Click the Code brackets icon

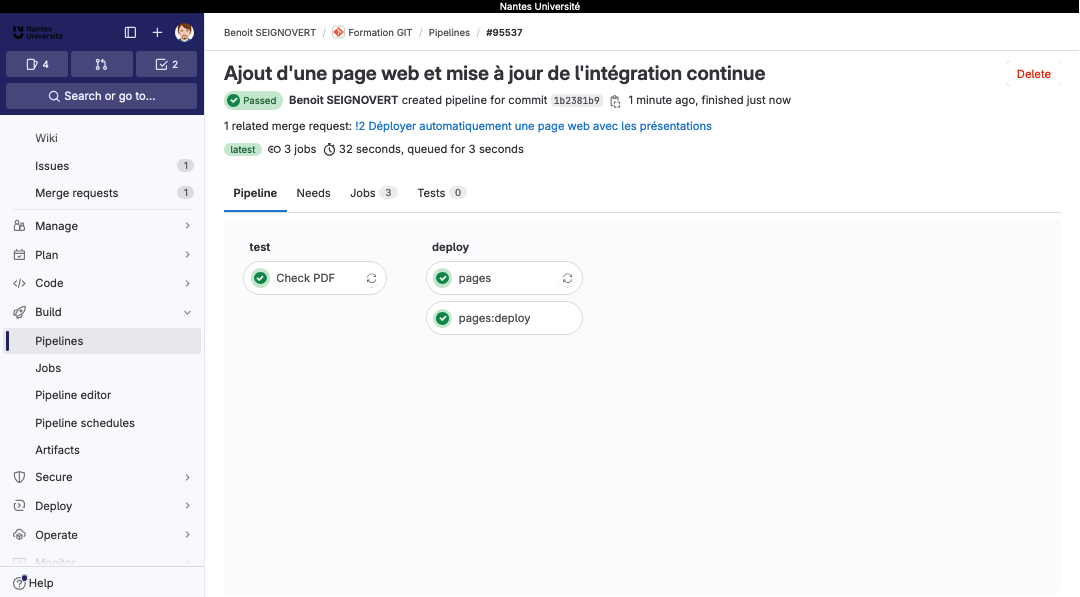tap(19, 283)
